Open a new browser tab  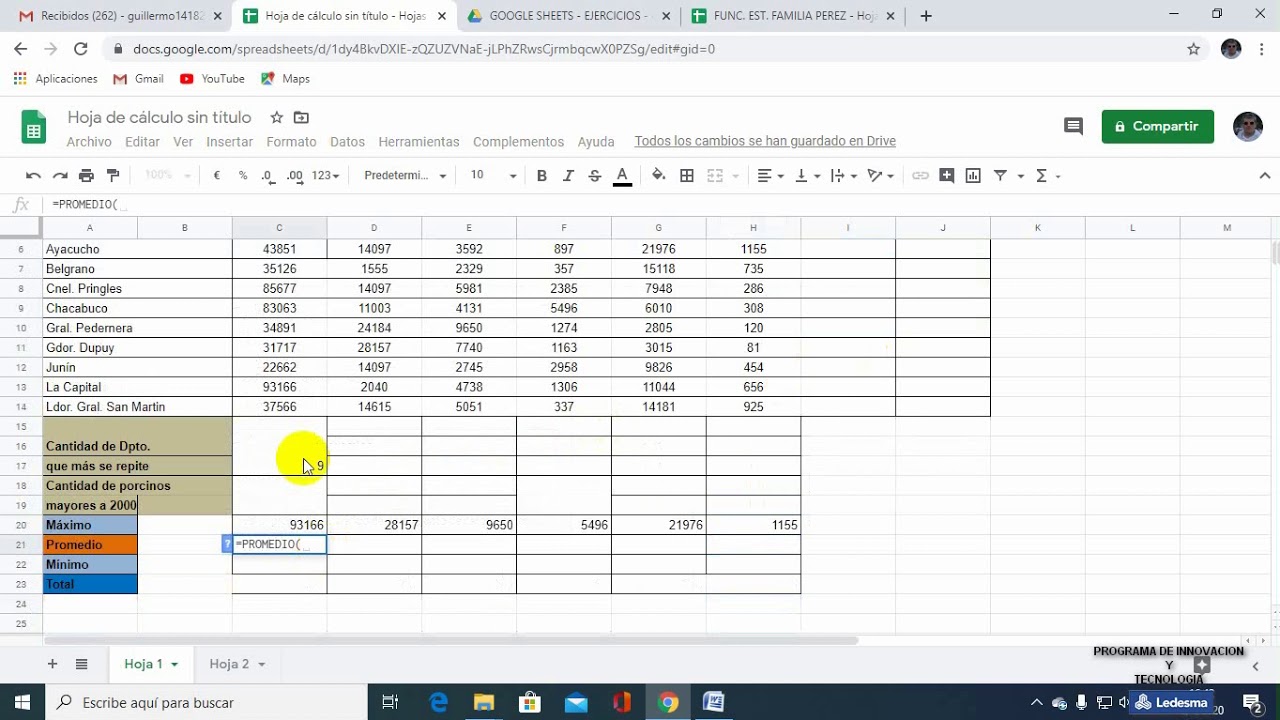(x=926, y=16)
